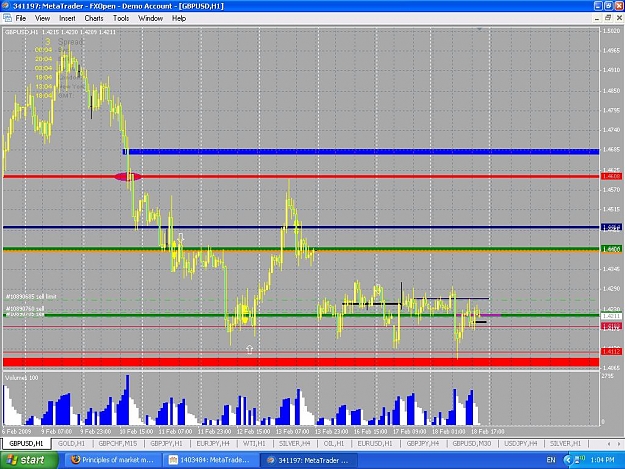Switch to the GBPCHF,M15 chart tab
The height and width of the screenshot is (469, 625).
pos(118,443)
